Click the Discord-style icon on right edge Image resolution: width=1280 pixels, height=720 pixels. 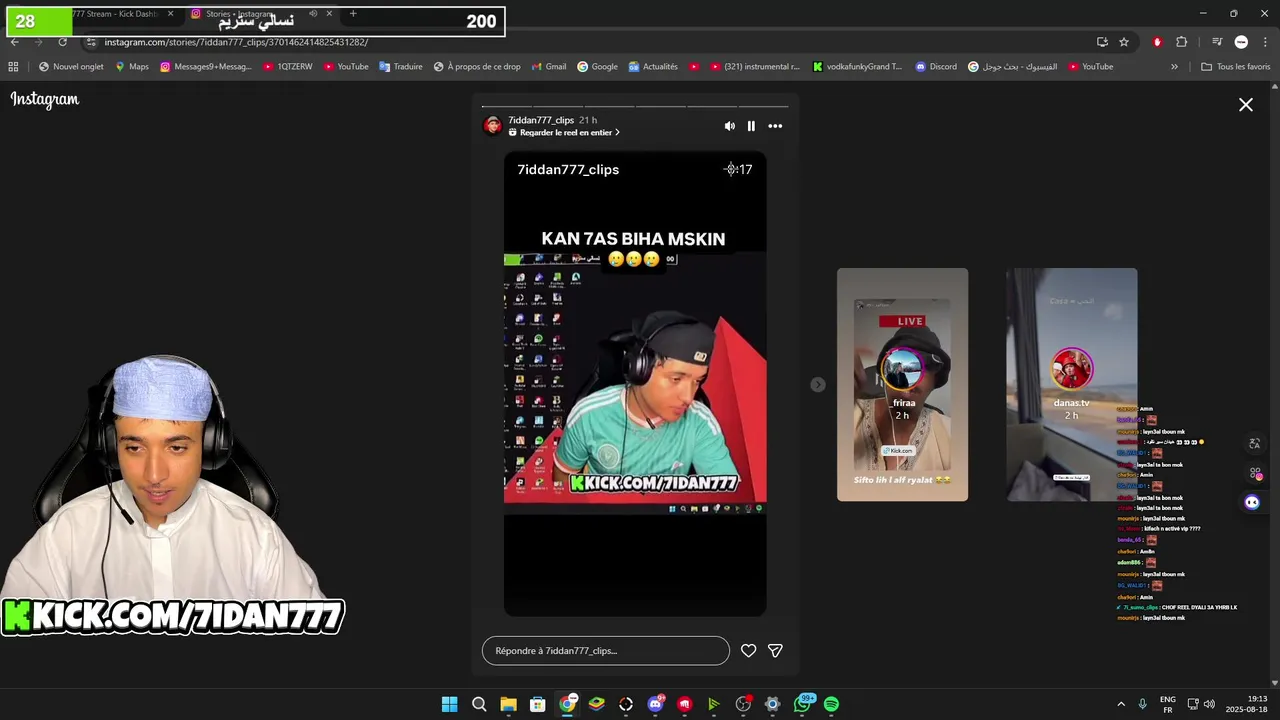pos(1252,502)
